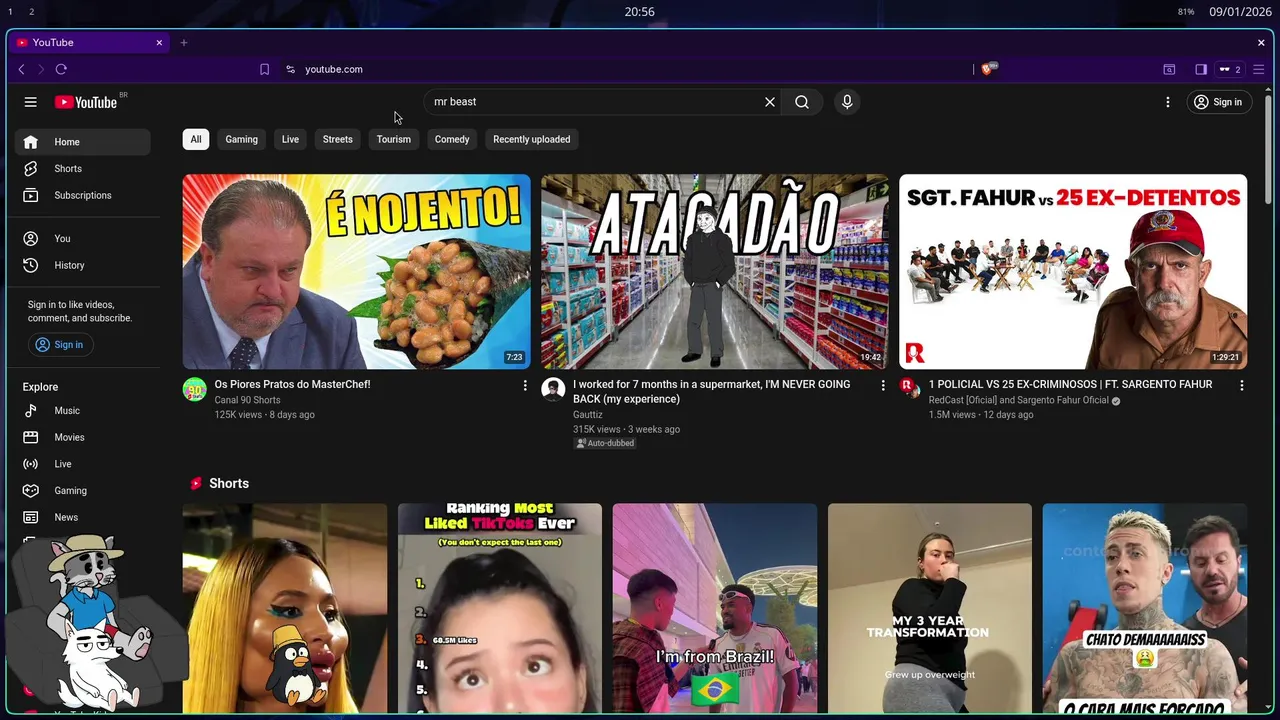Screen dimensions: 1280x720
Task: Click the sidebar Sign in button
Action: point(60,345)
